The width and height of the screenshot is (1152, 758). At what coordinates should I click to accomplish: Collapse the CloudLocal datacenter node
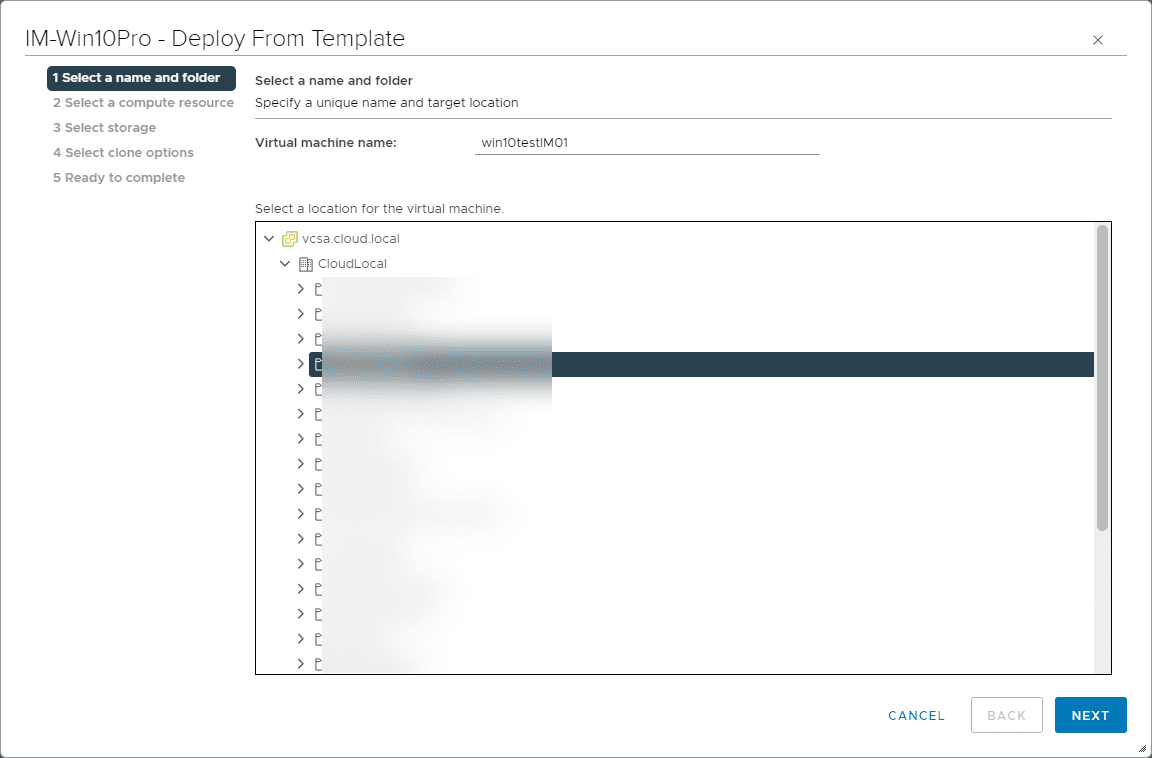[x=285, y=263]
